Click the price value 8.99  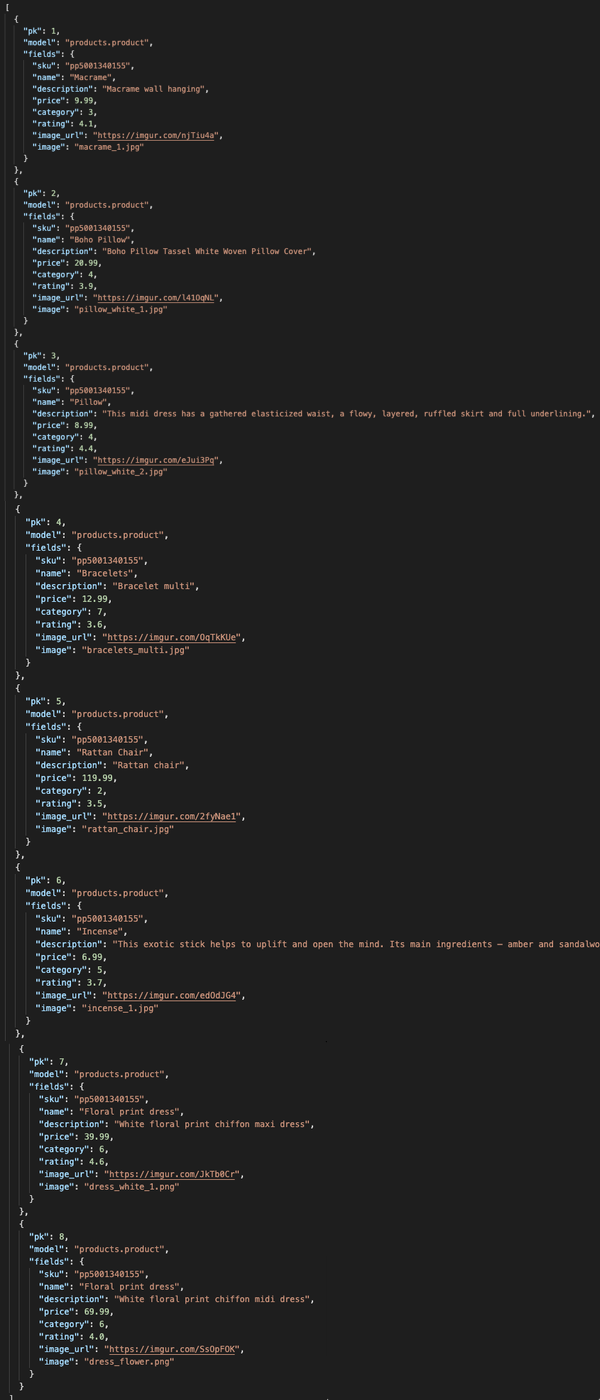coord(84,426)
